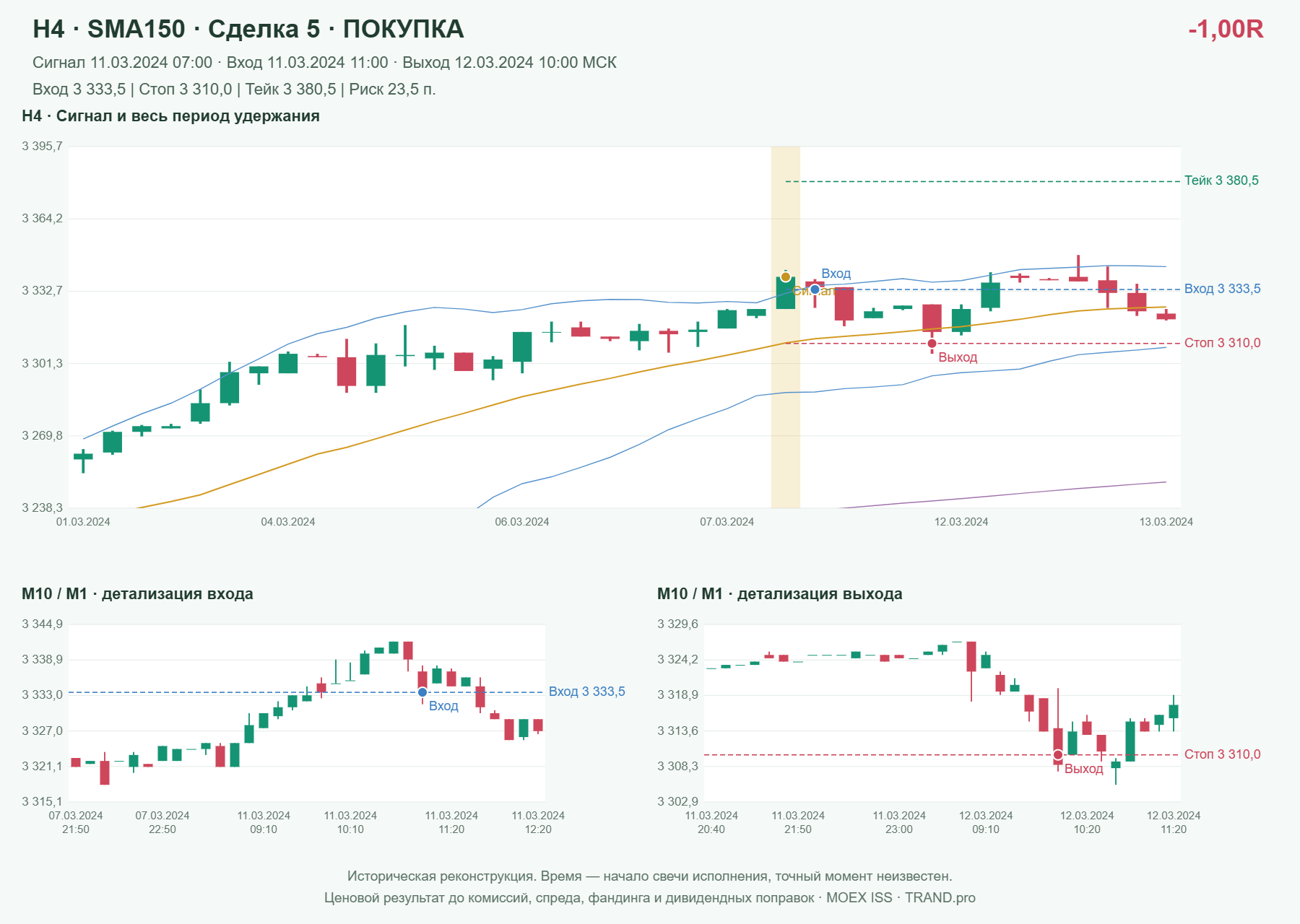Click the blue entry dot in entry detail chart
The height and width of the screenshot is (924, 1300).
422,692
